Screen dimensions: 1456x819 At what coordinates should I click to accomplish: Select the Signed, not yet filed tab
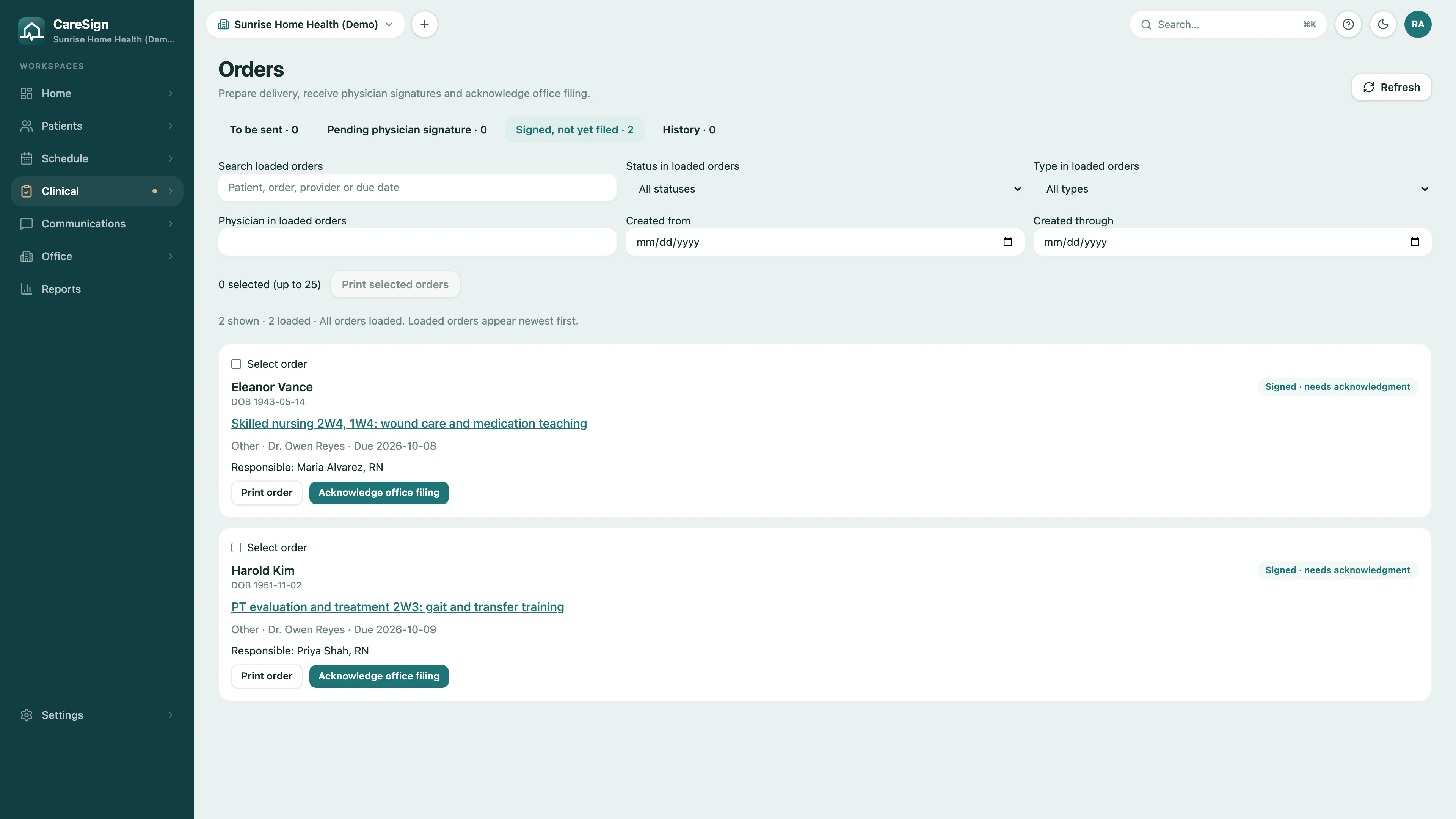point(574,130)
